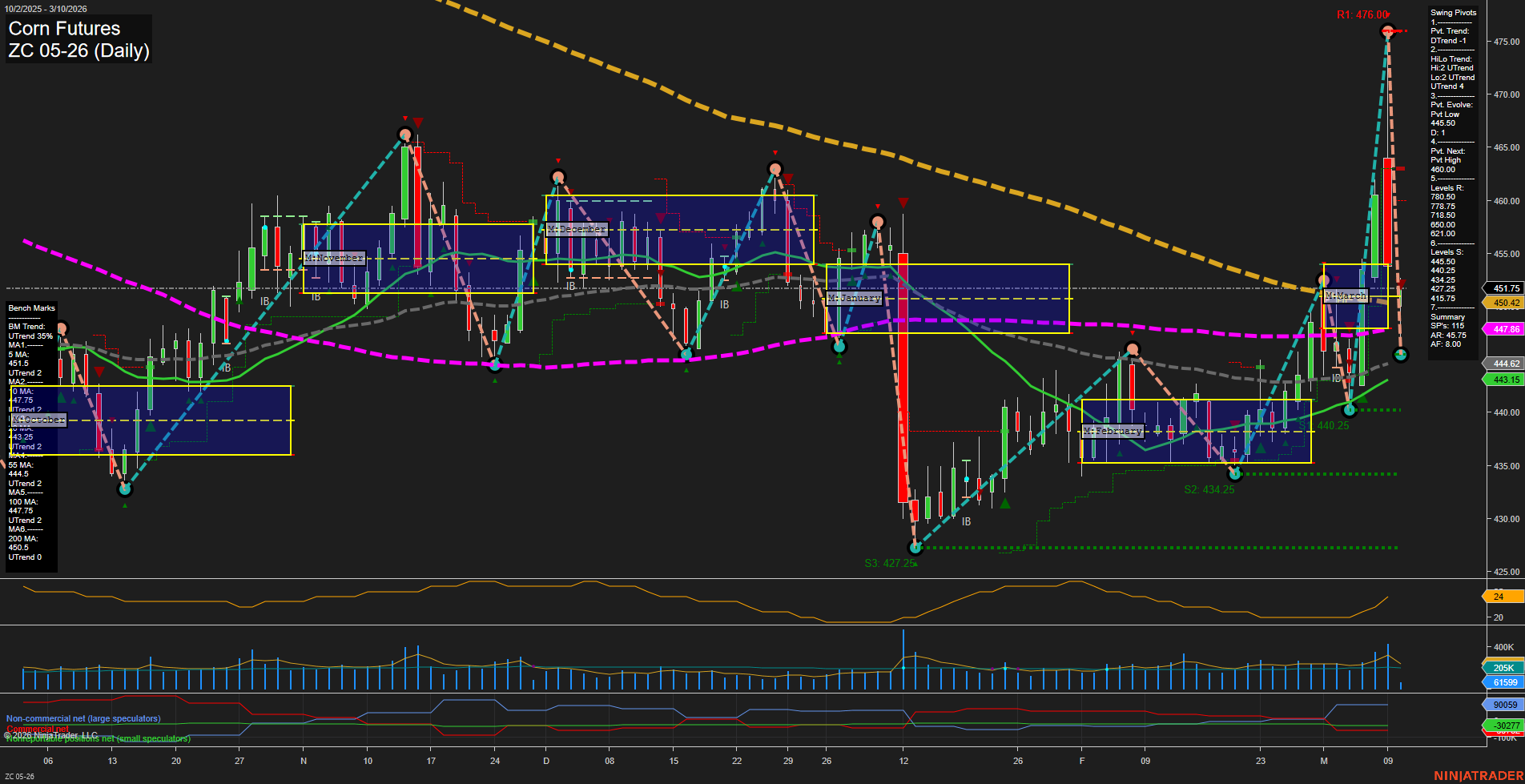
Task: Click the swing pivot circle at the 476.00 peak
Action: click(x=1388, y=32)
